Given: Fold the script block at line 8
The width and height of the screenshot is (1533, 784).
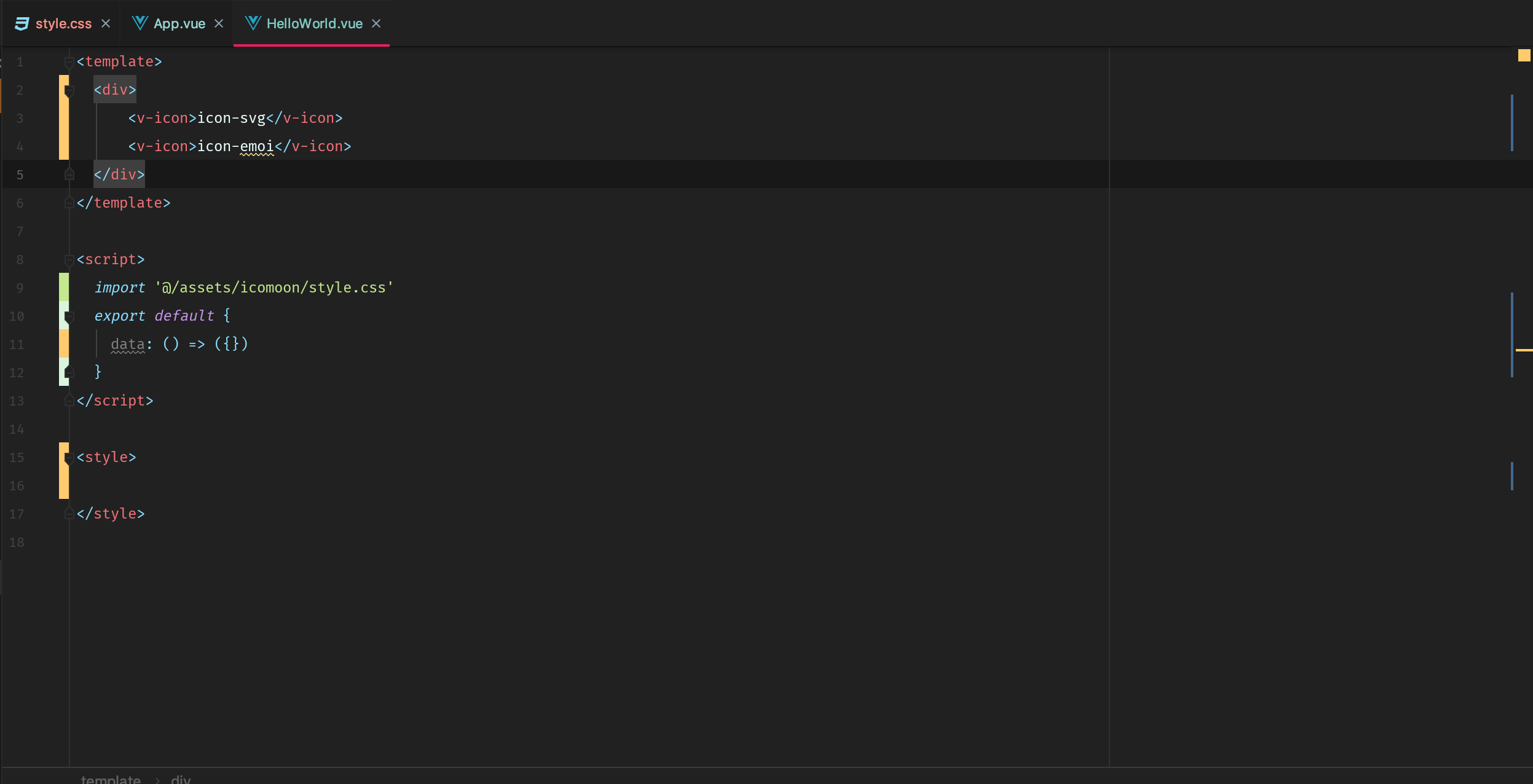Looking at the screenshot, I should pyautogui.click(x=69, y=260).
